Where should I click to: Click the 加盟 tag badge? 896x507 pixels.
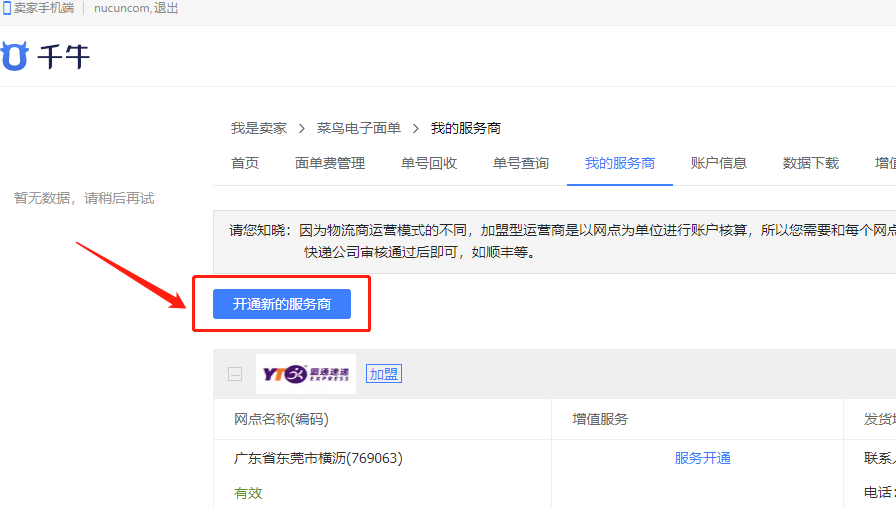point(383,374)
